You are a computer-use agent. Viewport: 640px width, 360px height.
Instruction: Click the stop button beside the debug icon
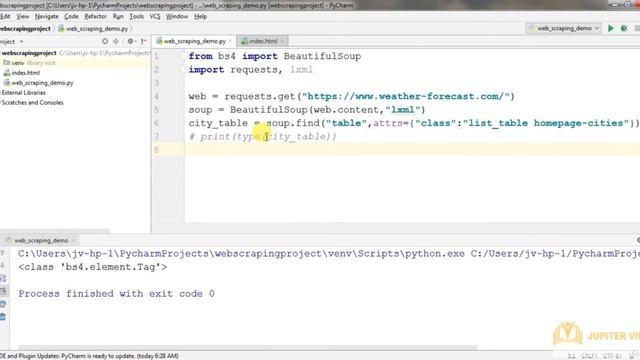tap(637, 28)
